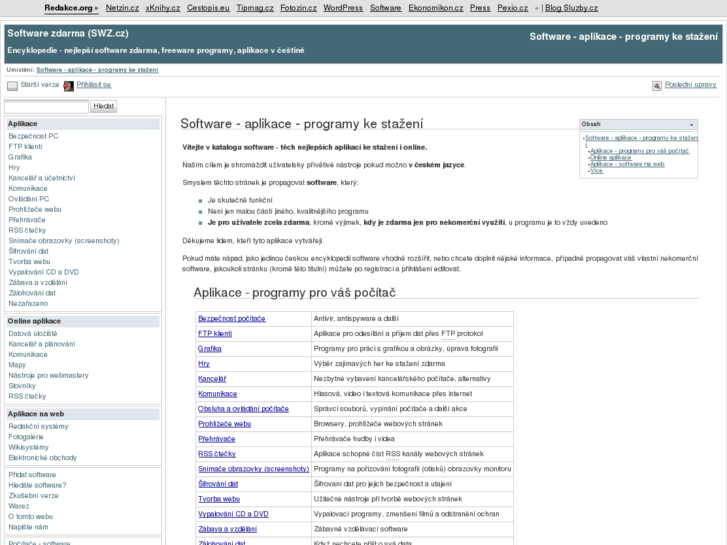
Task: Select Fotogalerie under Aplikace na web
Action: coord(26,436)
